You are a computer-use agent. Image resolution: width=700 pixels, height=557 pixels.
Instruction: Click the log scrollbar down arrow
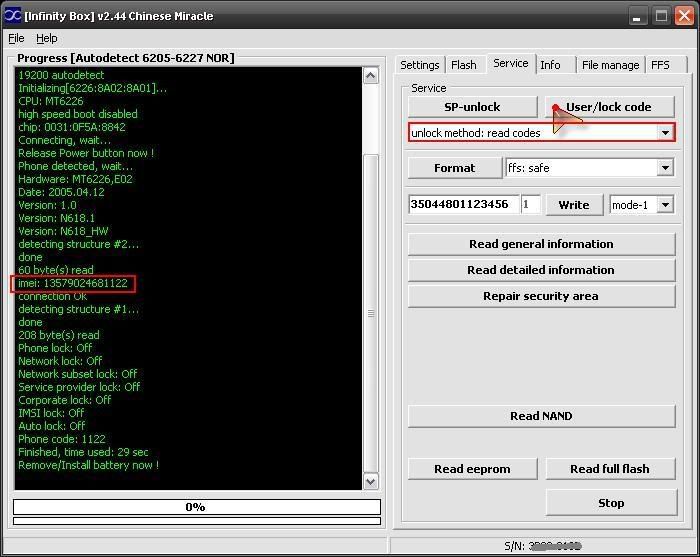[371, 481]
